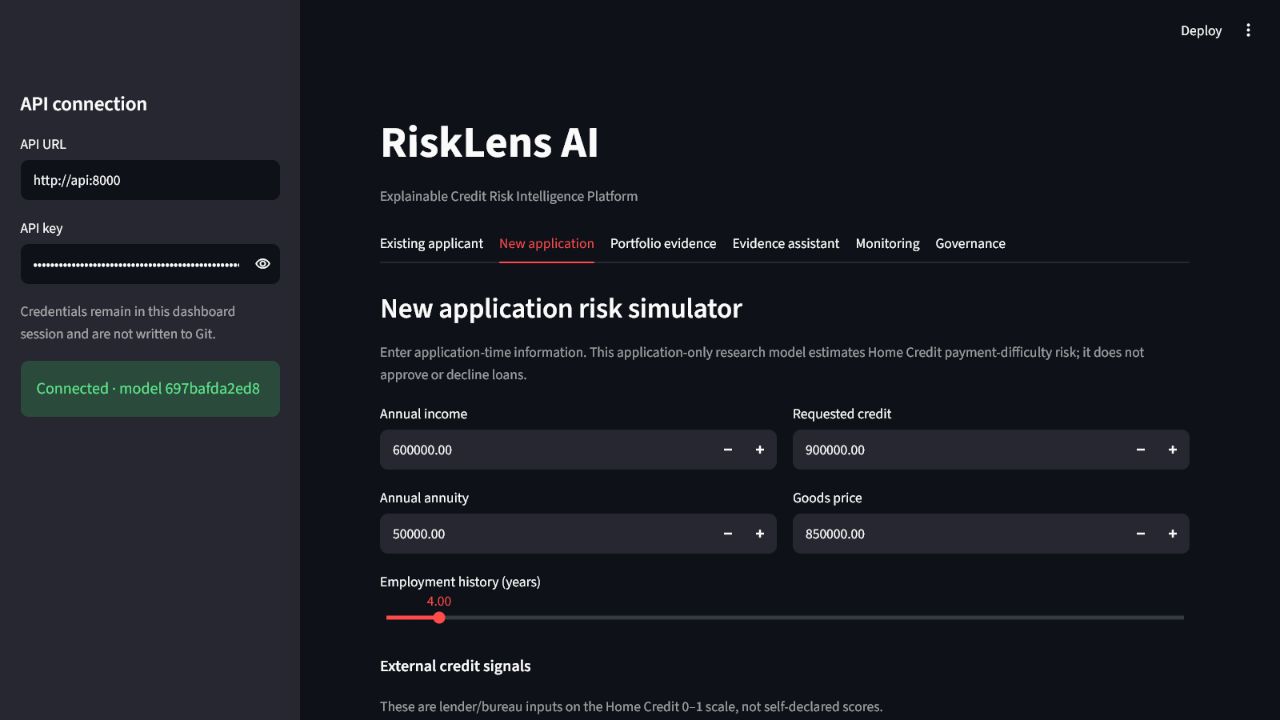This screenshot has height=720, width=1280.
Task: Click the Explainable Credit Risk Intelligence Platform subtitle
Action: (x=509, y=196)
